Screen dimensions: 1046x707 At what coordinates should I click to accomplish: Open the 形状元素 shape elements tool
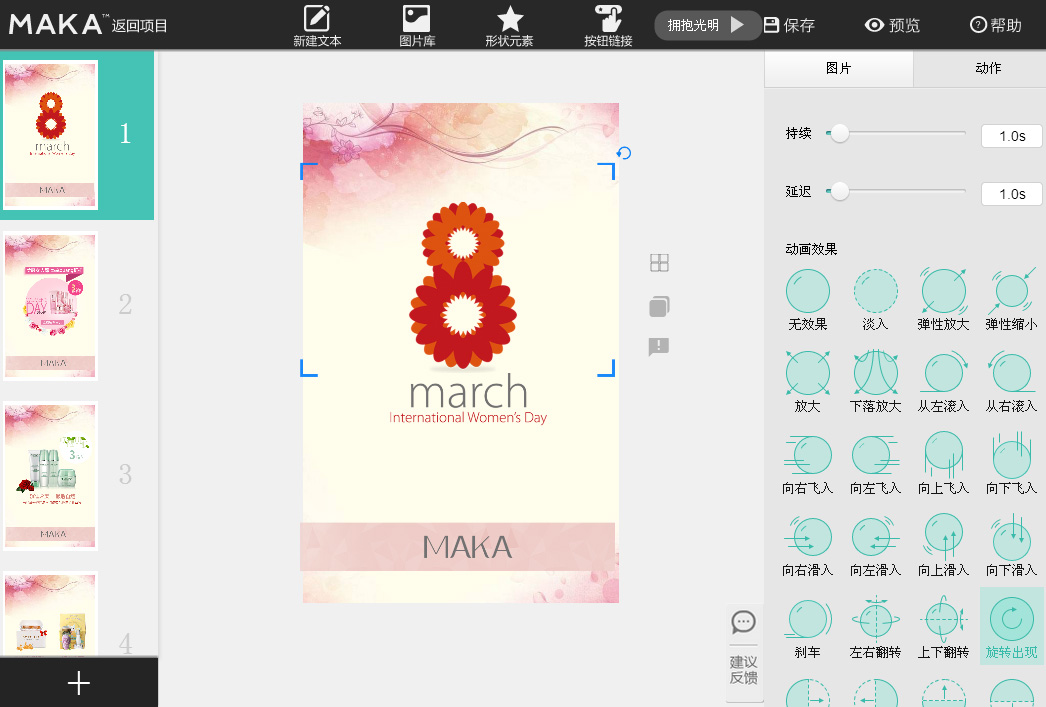pyautogui.click(x=509, y=26)
